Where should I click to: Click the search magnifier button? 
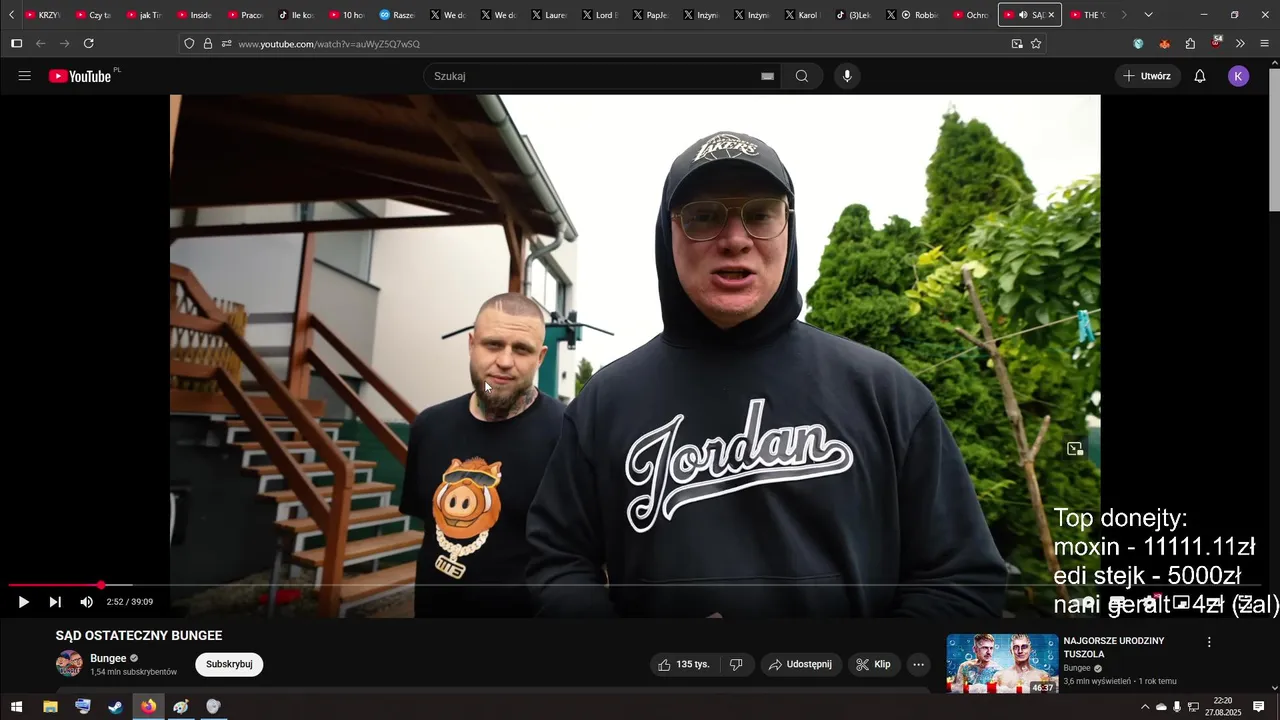pyautogui.click(x=802, y=76)
